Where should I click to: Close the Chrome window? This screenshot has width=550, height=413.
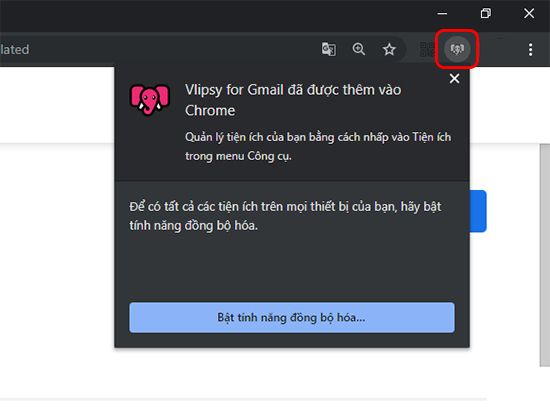tap(529, 14)
